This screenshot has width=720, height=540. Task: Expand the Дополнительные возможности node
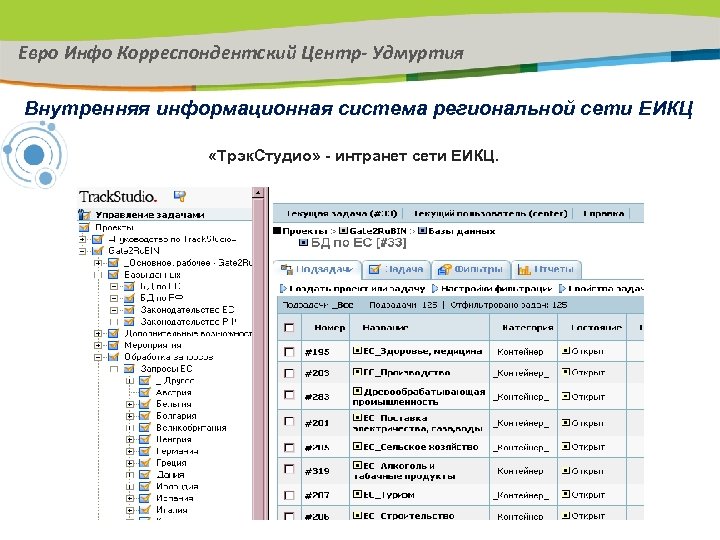point(98,333)
